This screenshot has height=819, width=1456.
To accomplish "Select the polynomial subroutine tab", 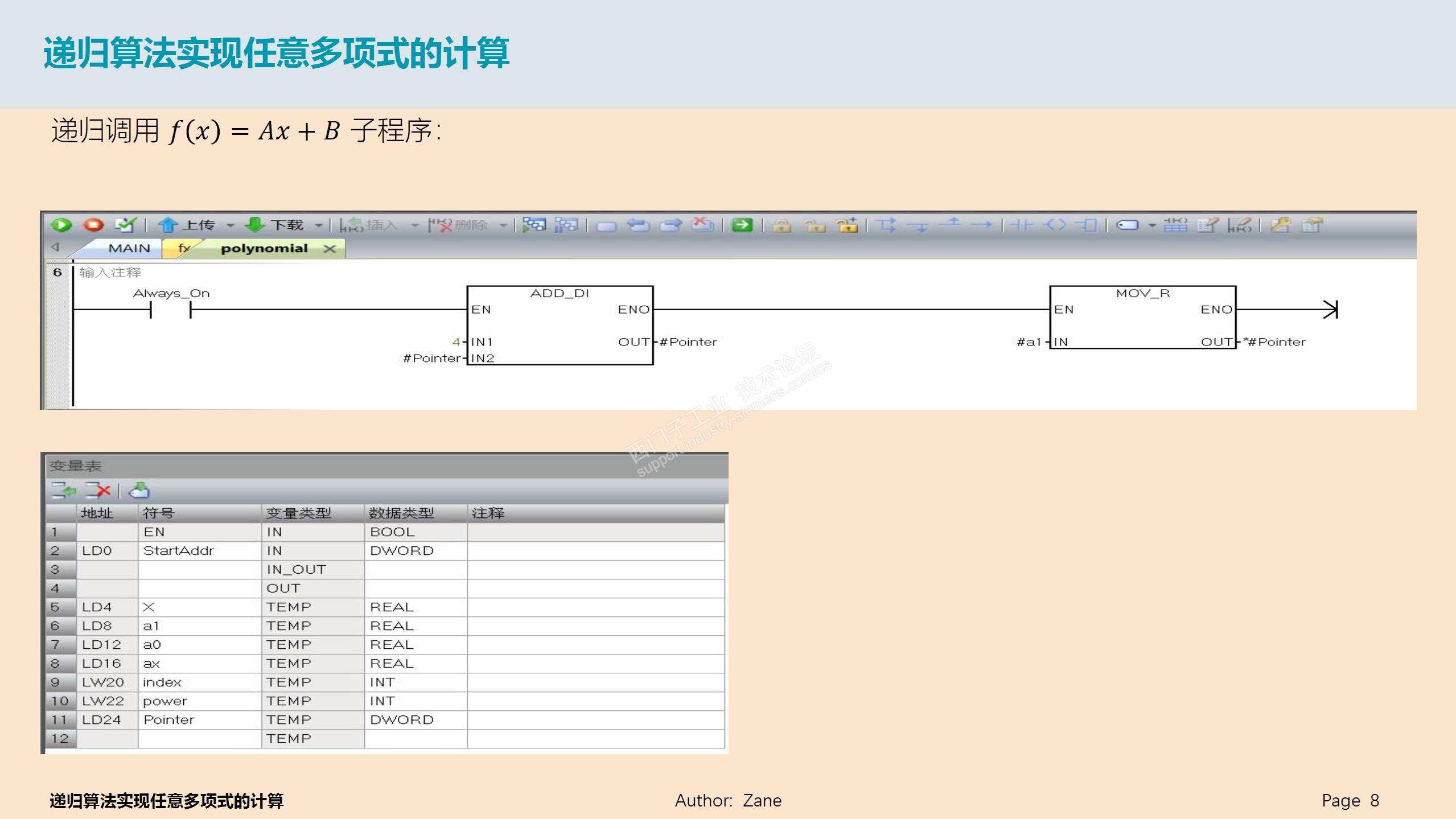I will [264, 248].
